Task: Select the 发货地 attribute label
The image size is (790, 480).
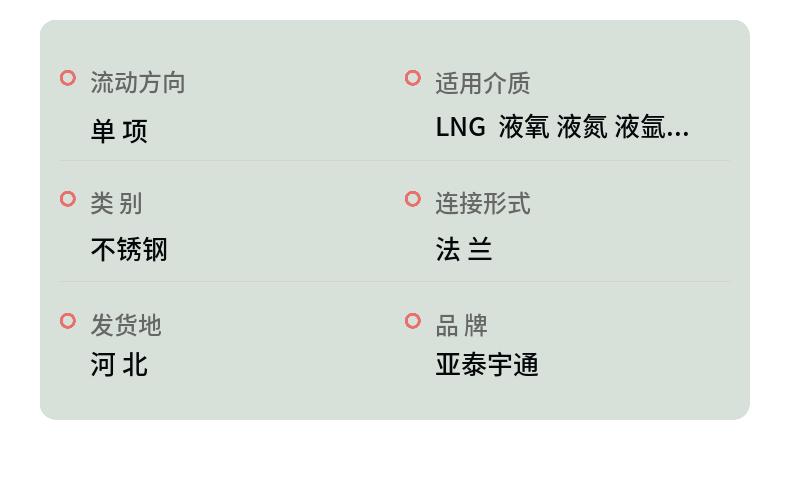Action: (x=126, y=325)
